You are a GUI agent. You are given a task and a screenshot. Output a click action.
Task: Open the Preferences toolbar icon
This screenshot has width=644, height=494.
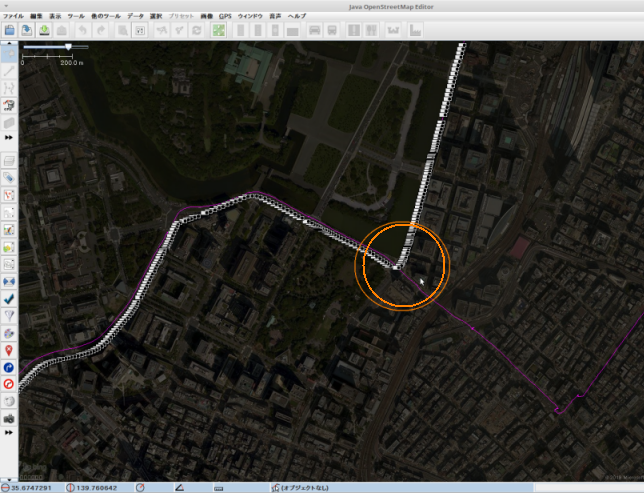[140, 30]
